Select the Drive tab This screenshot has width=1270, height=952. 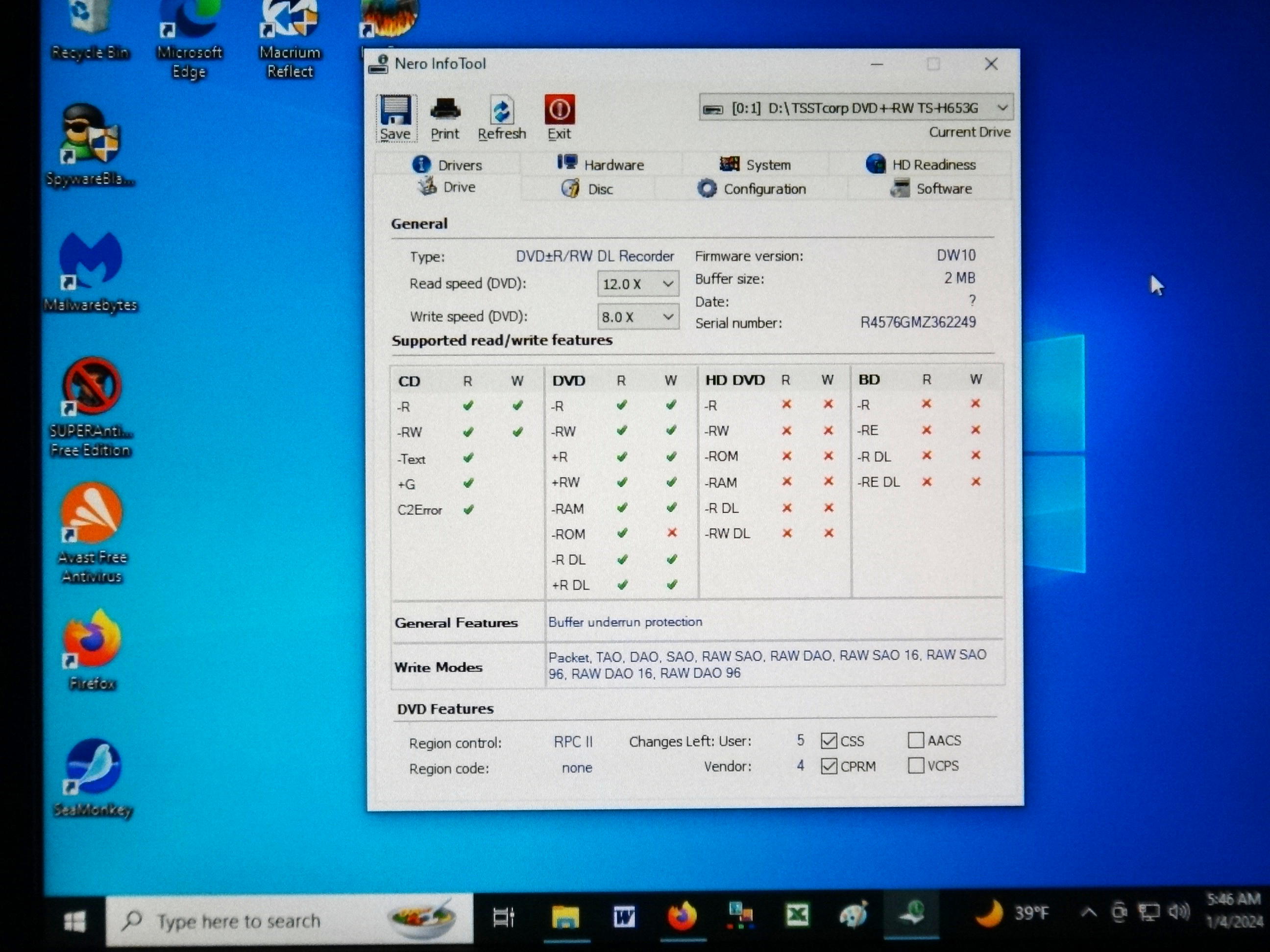[447, 187]
